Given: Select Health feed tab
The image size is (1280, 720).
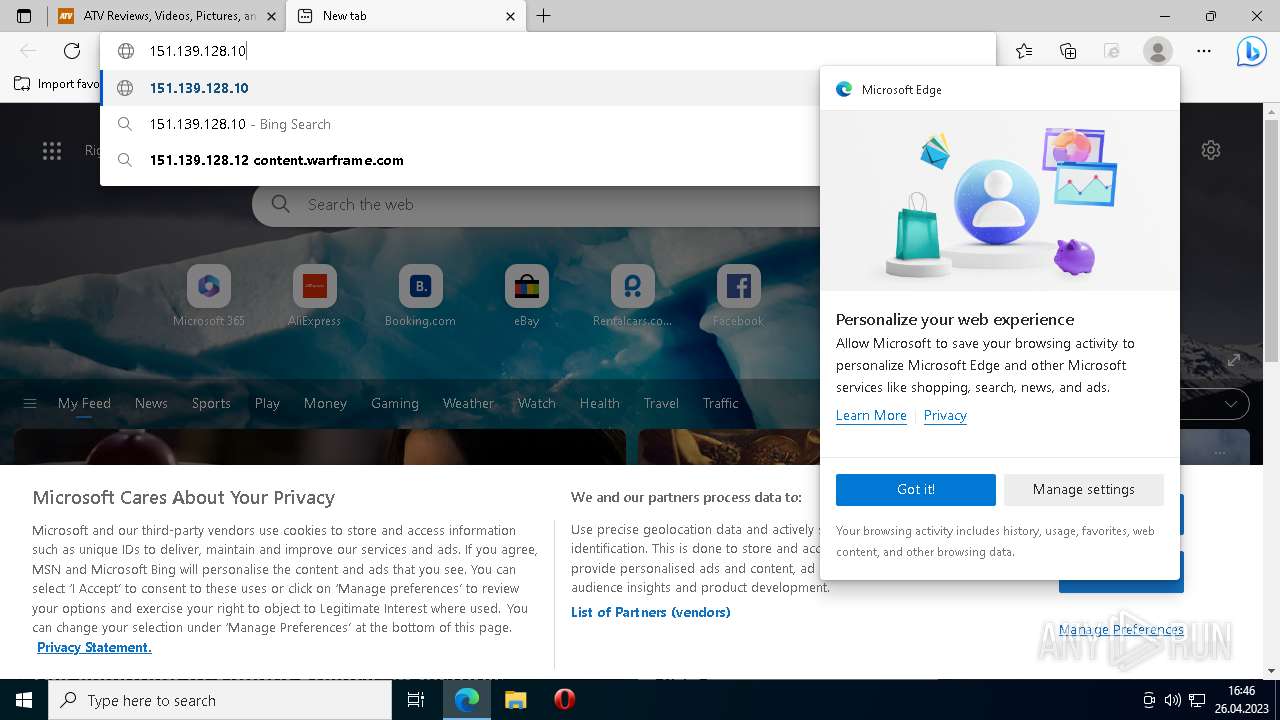Looking at the screenshot, I should (x=599, y=403).
